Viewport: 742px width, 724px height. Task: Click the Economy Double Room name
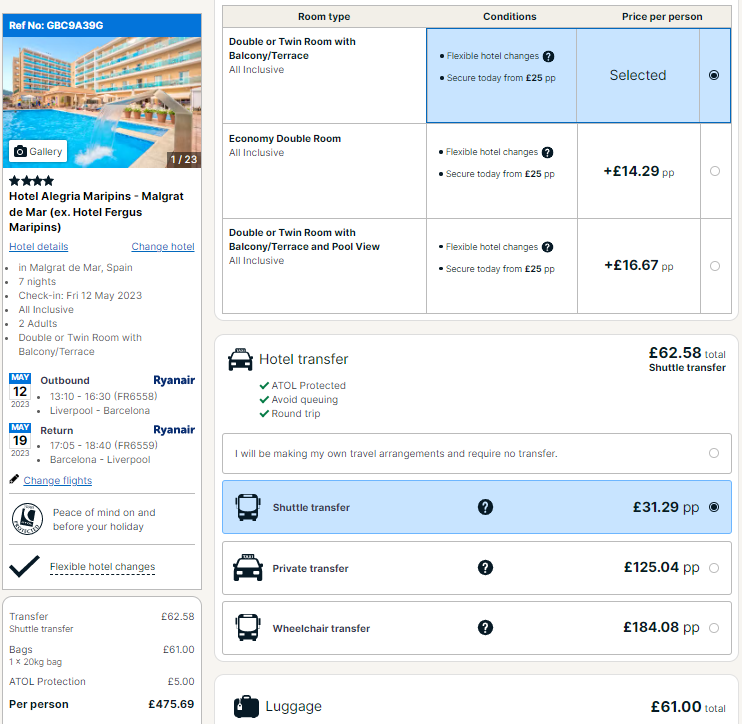(x=285, y=139)
